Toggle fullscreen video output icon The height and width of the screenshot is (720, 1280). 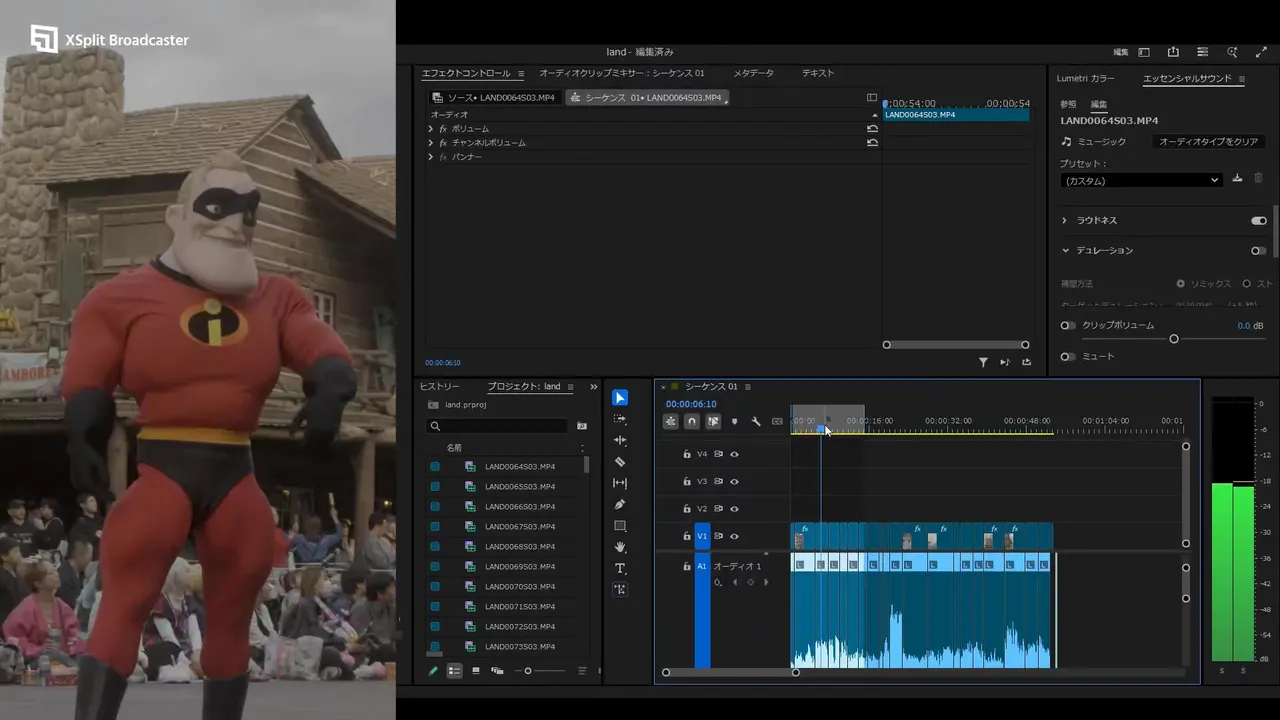[1261, 52]
